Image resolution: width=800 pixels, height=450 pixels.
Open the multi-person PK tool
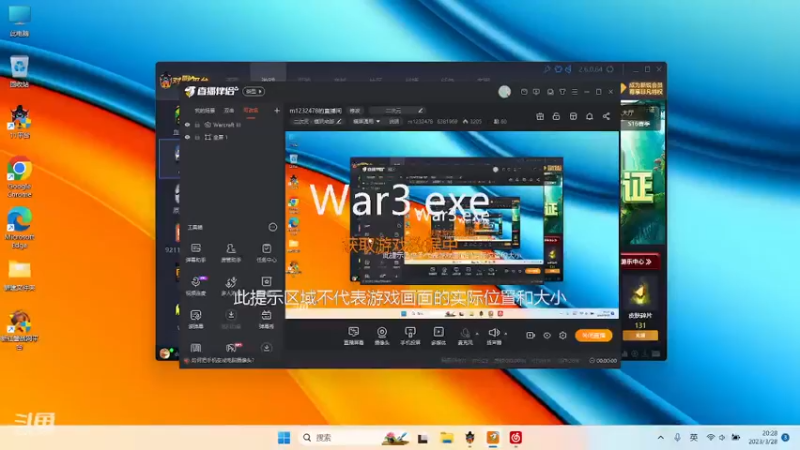231,286
